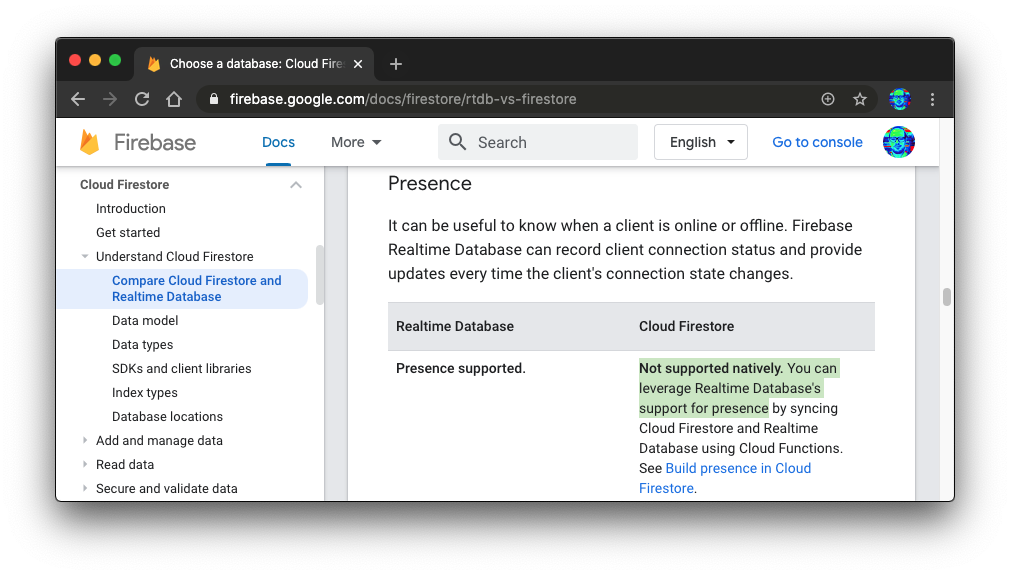1010x575 pixels.
Task: Click the Presence heading
Action: coord(430,184)
